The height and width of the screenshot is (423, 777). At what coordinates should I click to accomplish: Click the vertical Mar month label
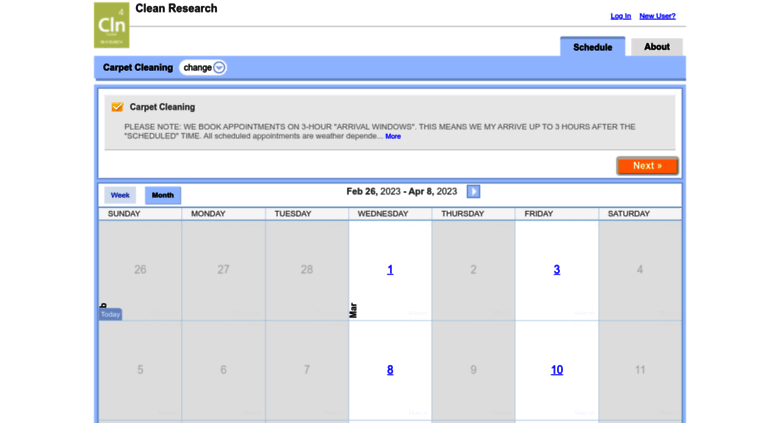point(353,311)
